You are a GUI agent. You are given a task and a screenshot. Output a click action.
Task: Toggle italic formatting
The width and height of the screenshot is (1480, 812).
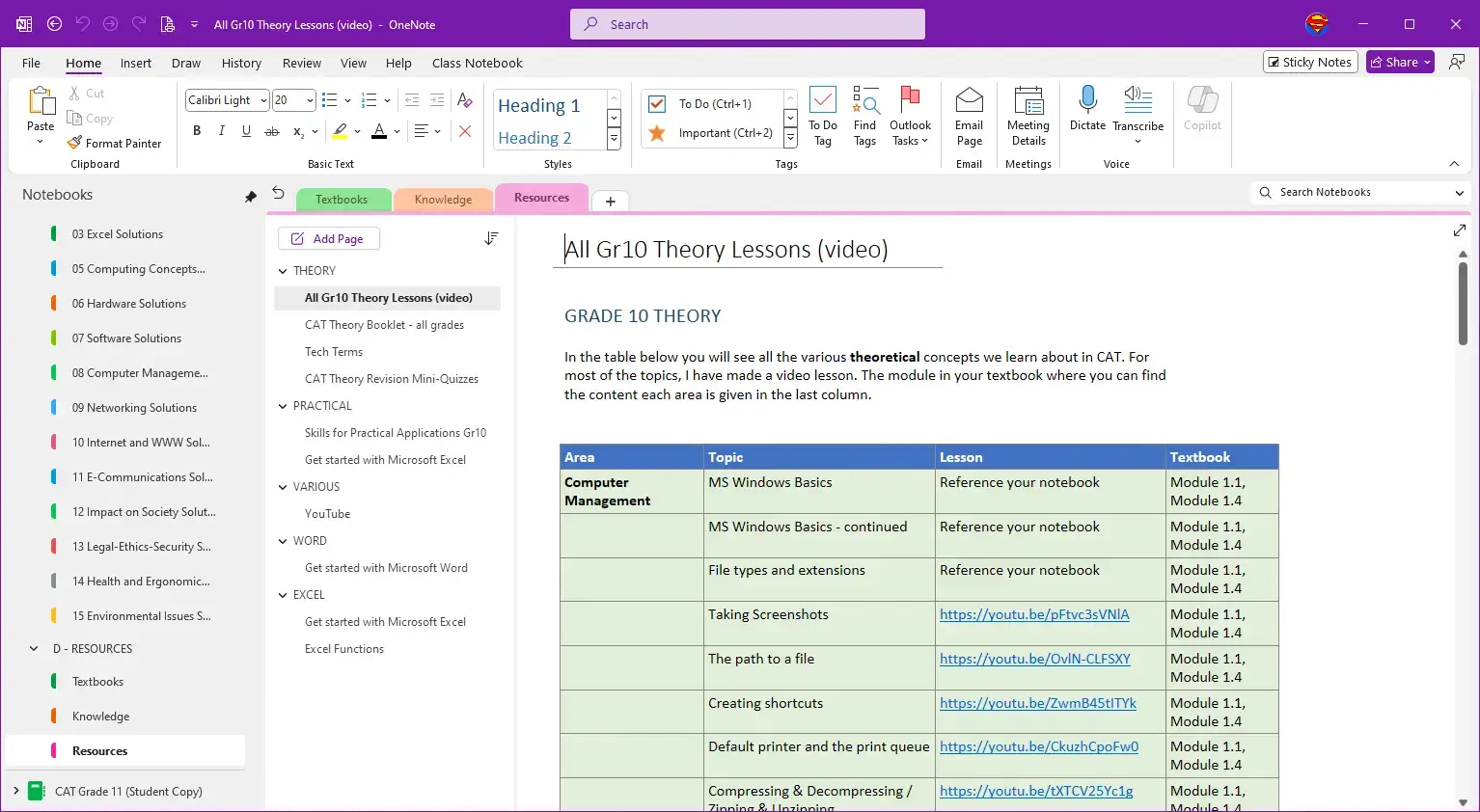[x=222, y=131]
